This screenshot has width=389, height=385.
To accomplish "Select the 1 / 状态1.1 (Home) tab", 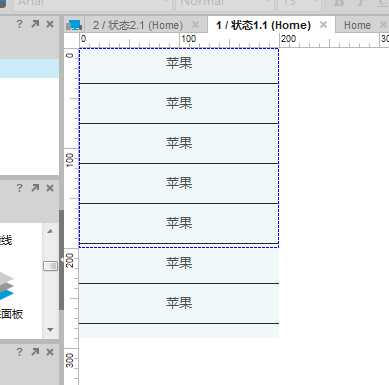I will (x=263, y=25).
